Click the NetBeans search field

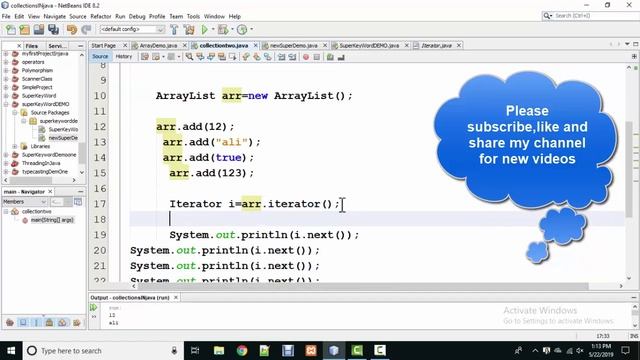pyautogui.click(x=595, y=16)
